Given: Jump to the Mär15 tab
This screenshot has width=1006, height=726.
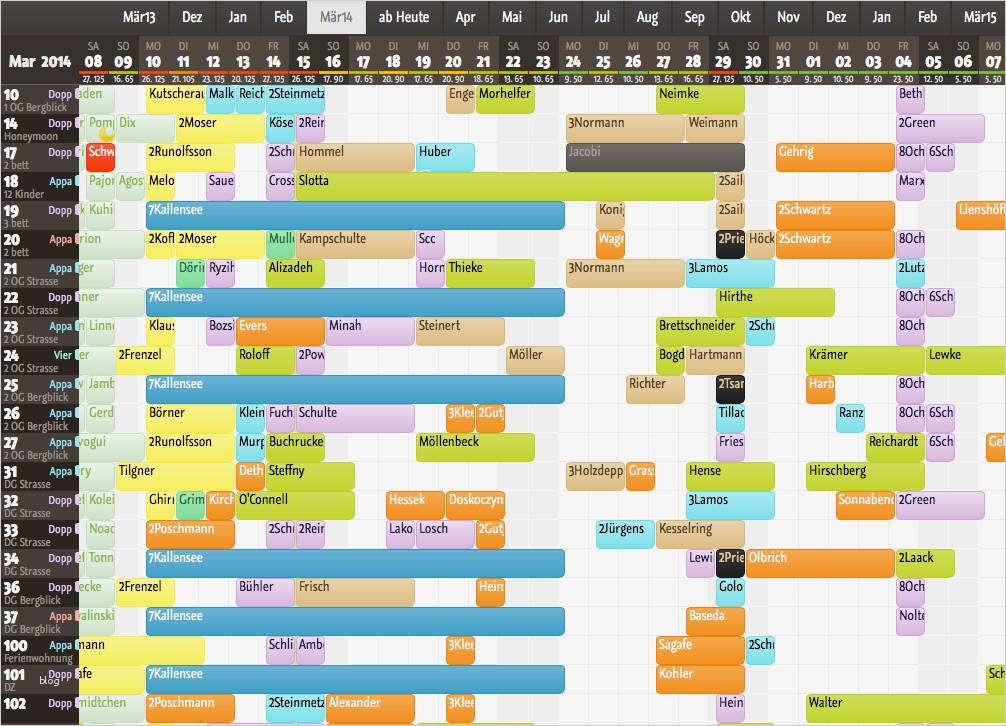Looking at the screenshot, I should pyautogui.click(x=980, y=17).
